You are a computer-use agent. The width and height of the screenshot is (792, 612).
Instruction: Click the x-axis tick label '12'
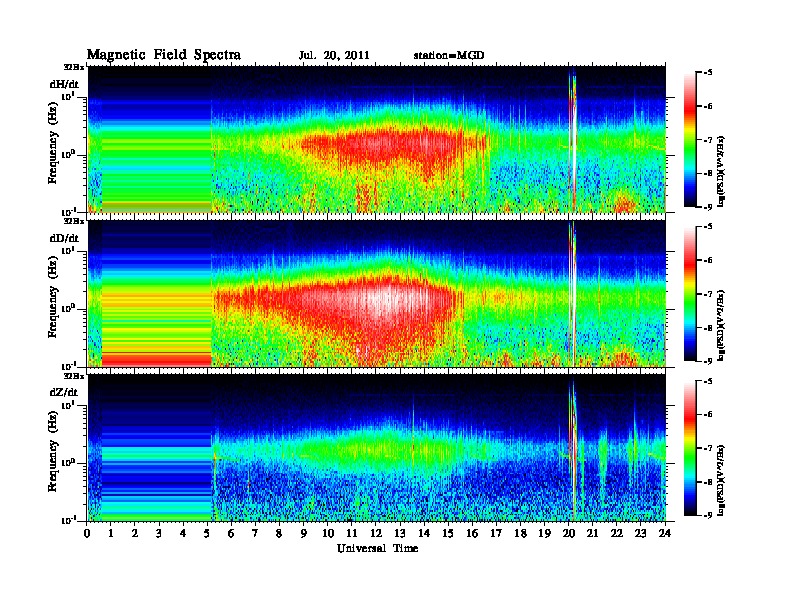click(x=376, y=533)
